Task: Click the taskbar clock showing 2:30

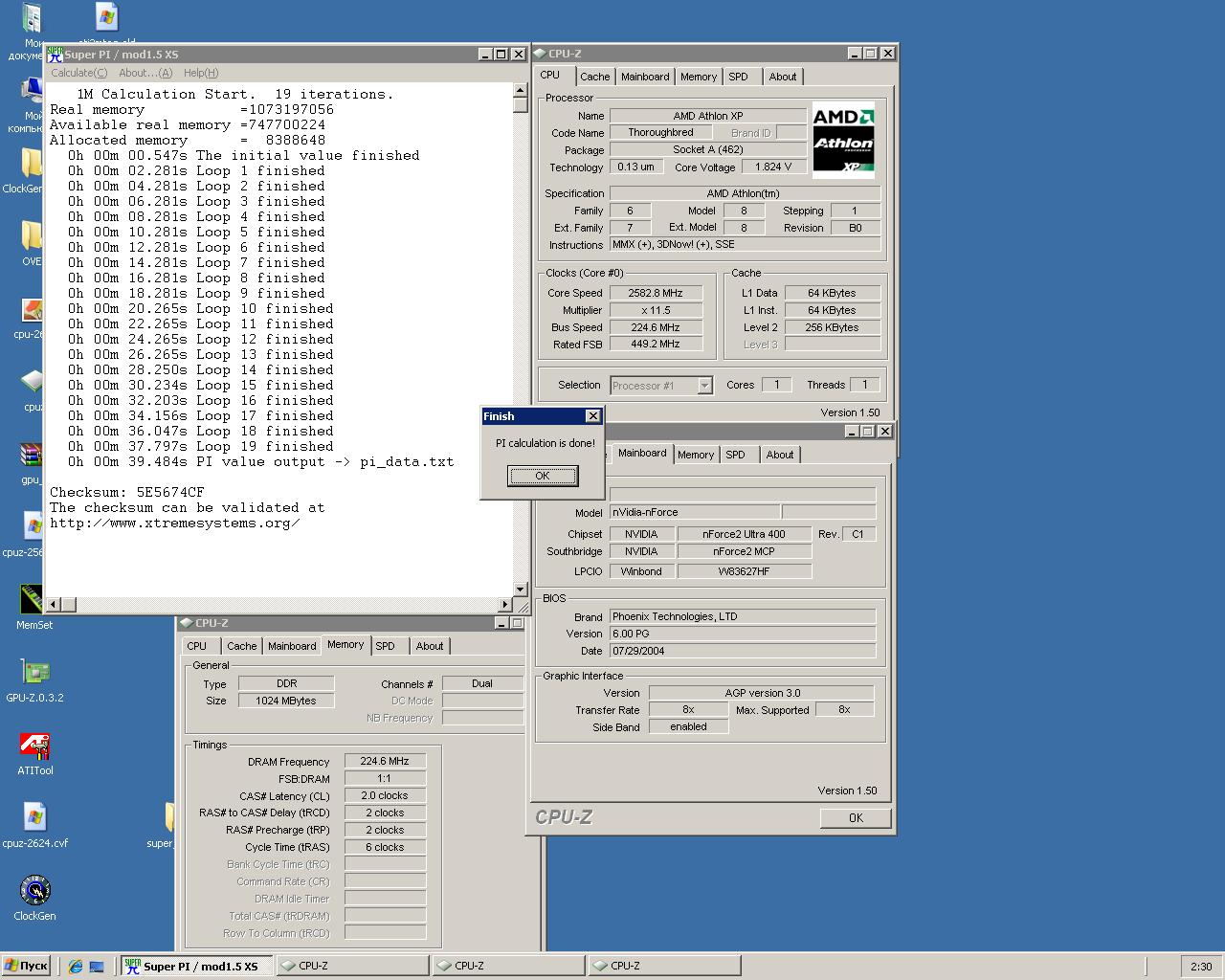Action: (x=1201, y=967)
